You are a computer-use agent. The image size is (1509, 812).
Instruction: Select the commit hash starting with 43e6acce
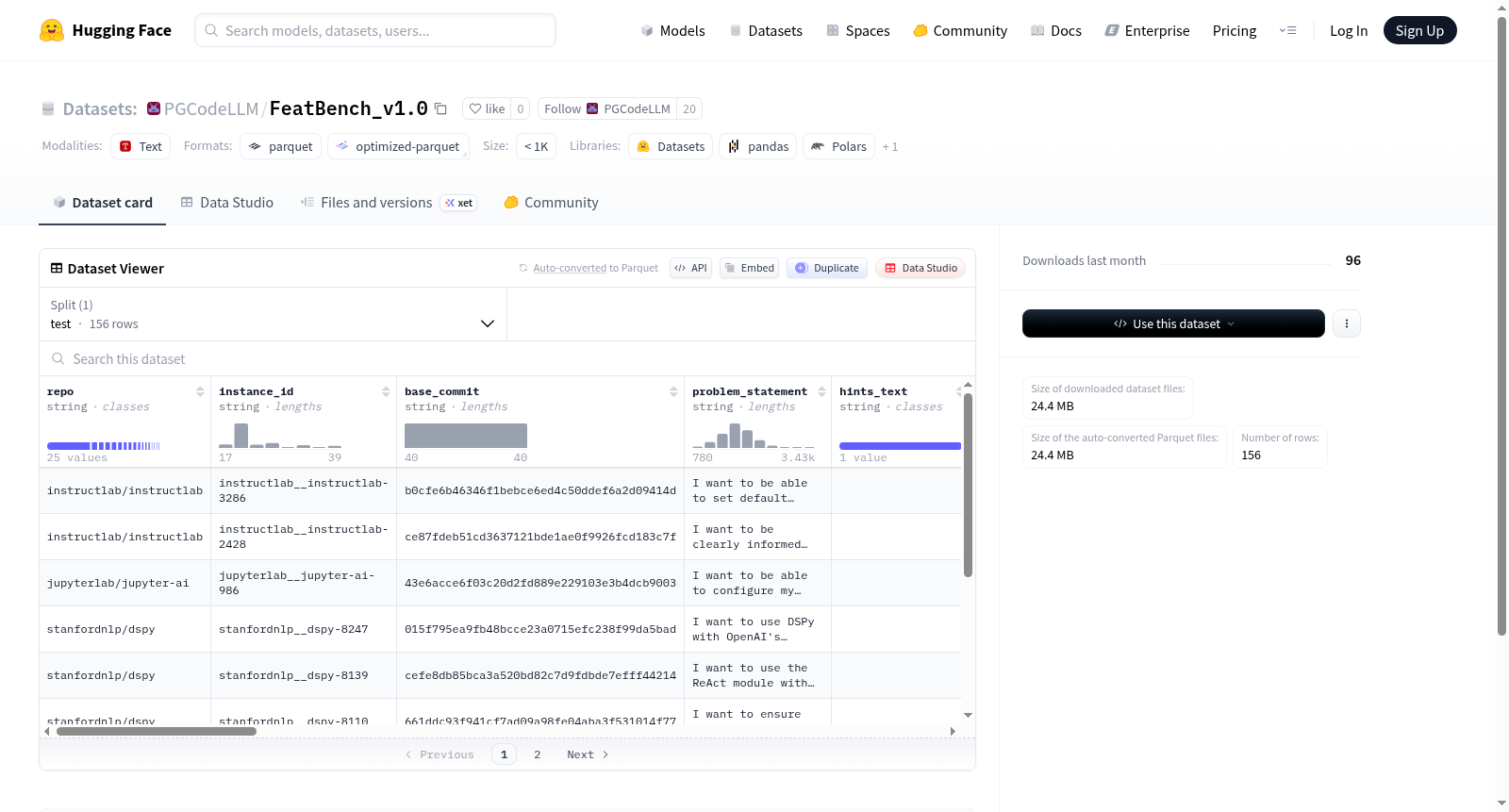[x=540, y=583]
